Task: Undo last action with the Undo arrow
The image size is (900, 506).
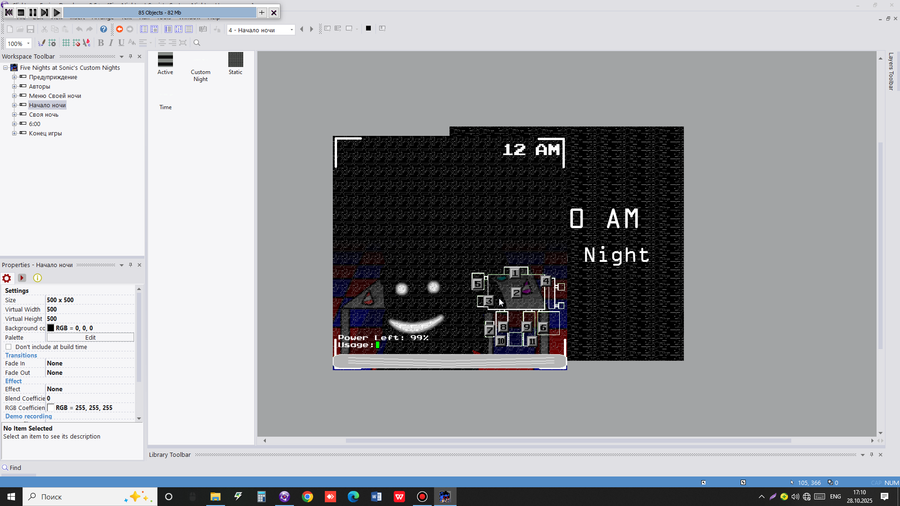Action: pos(79,29)
